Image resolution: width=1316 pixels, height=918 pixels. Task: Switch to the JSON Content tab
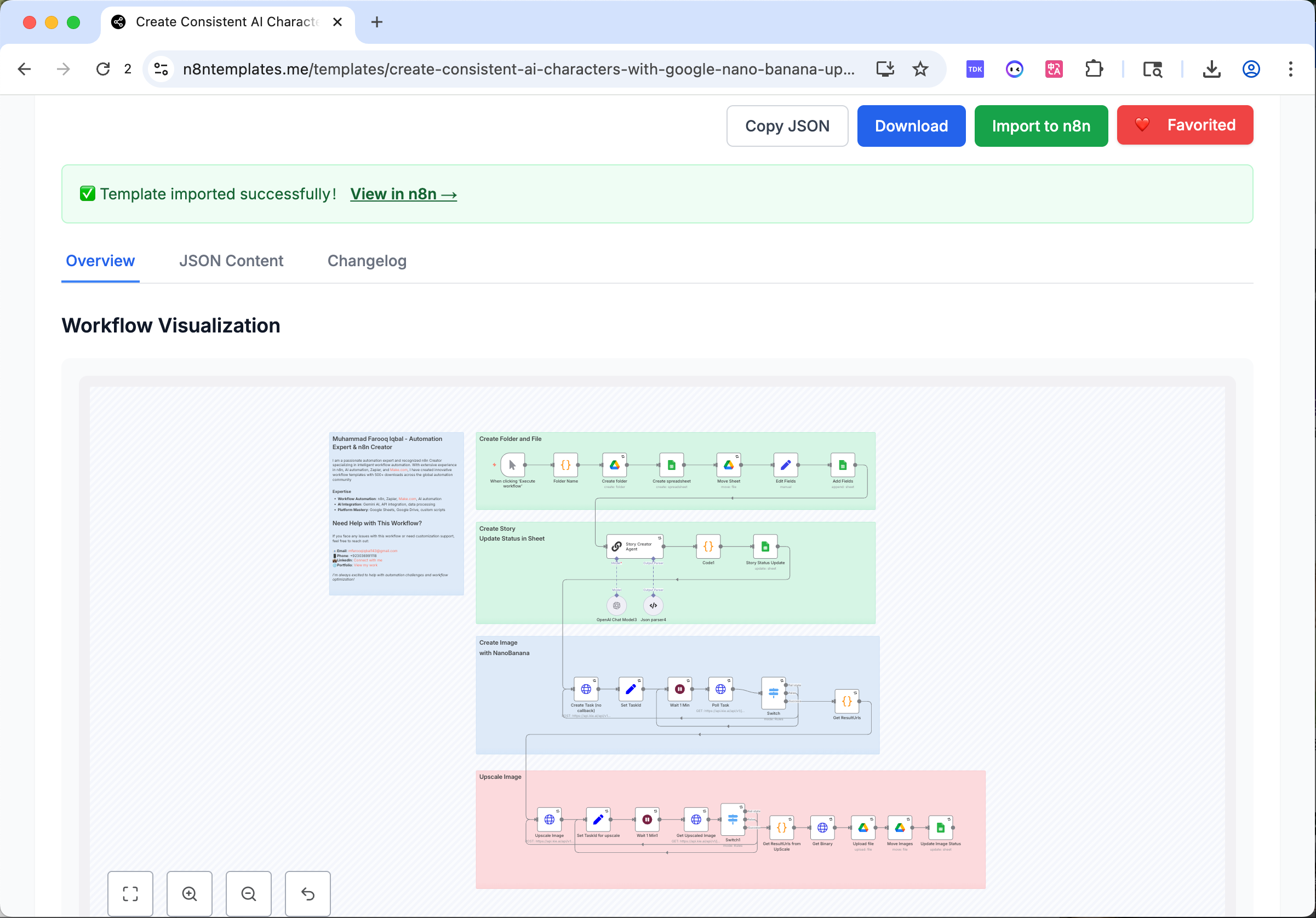pyautogui.click(x=231, y=261)
